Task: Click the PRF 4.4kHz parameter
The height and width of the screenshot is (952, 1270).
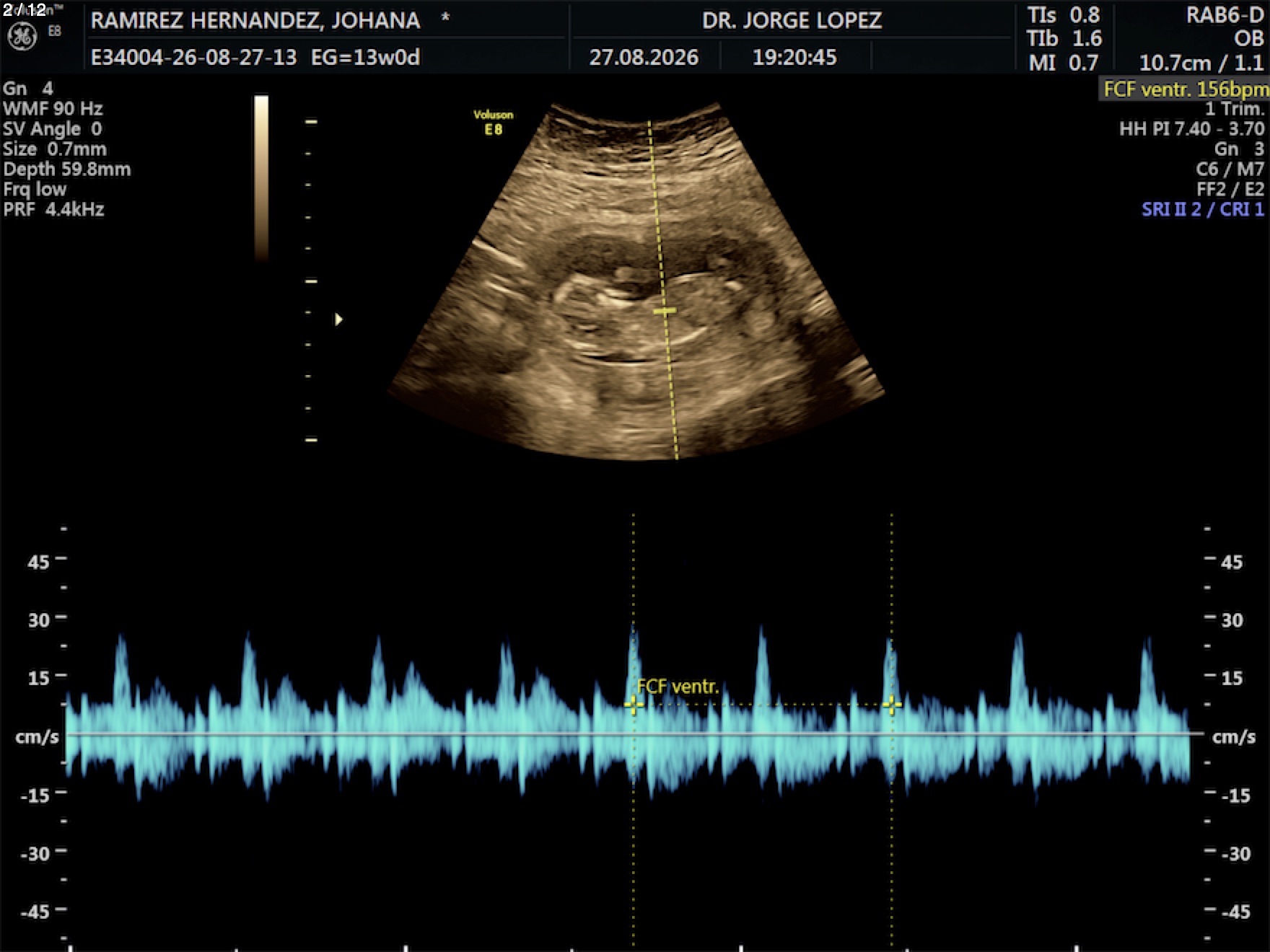Action: 54,209
